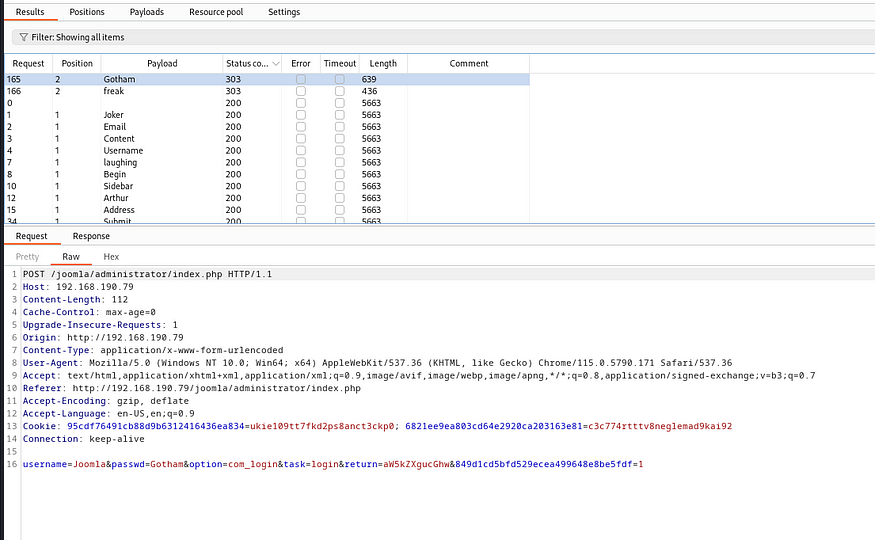The height and width of the screenshot is (540, 875).
Task: Toggle Error checkbox in the laughing row
Action: [301, 162]
